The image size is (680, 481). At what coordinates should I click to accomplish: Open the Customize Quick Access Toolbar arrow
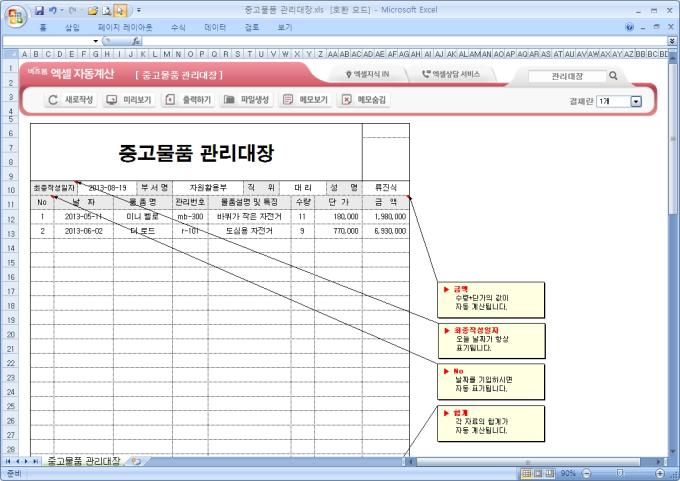click(139, 10)
